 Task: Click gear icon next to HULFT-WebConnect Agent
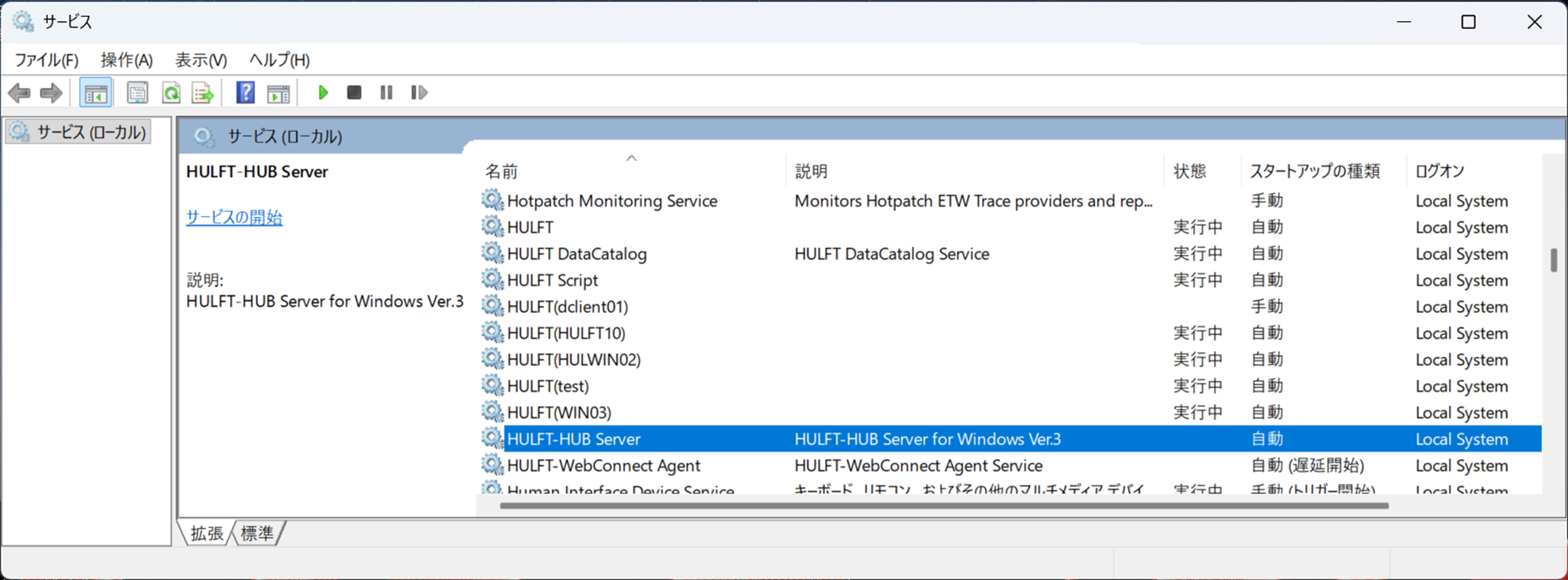[492, 465]
